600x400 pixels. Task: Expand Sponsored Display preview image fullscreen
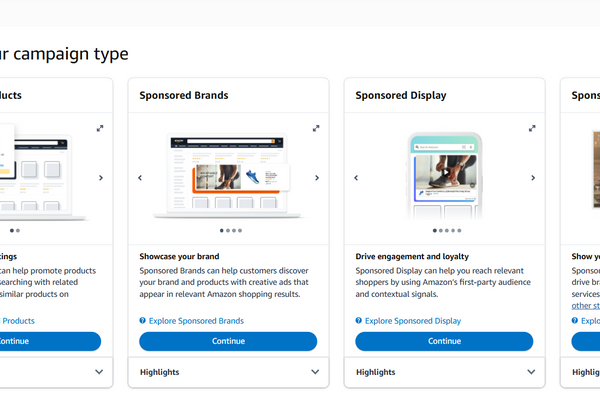[x=532, y=128]
